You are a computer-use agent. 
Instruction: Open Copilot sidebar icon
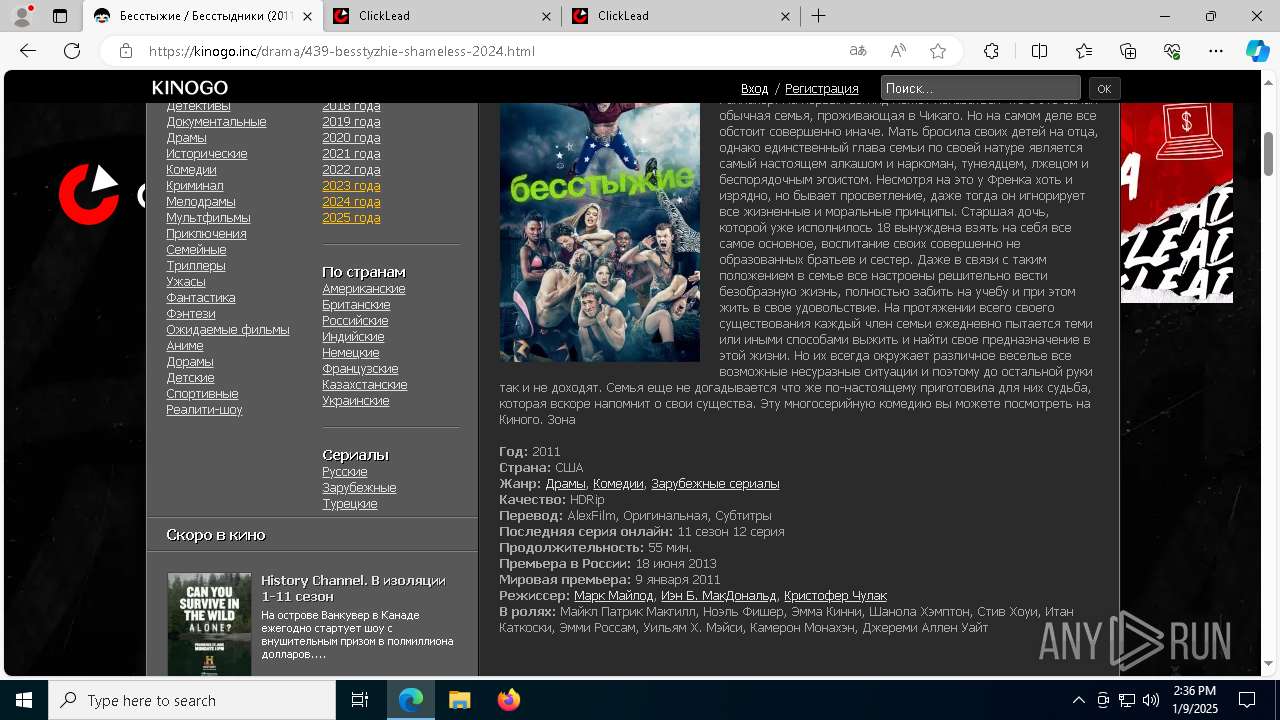pyautogui.click(x=1257, y=51)
